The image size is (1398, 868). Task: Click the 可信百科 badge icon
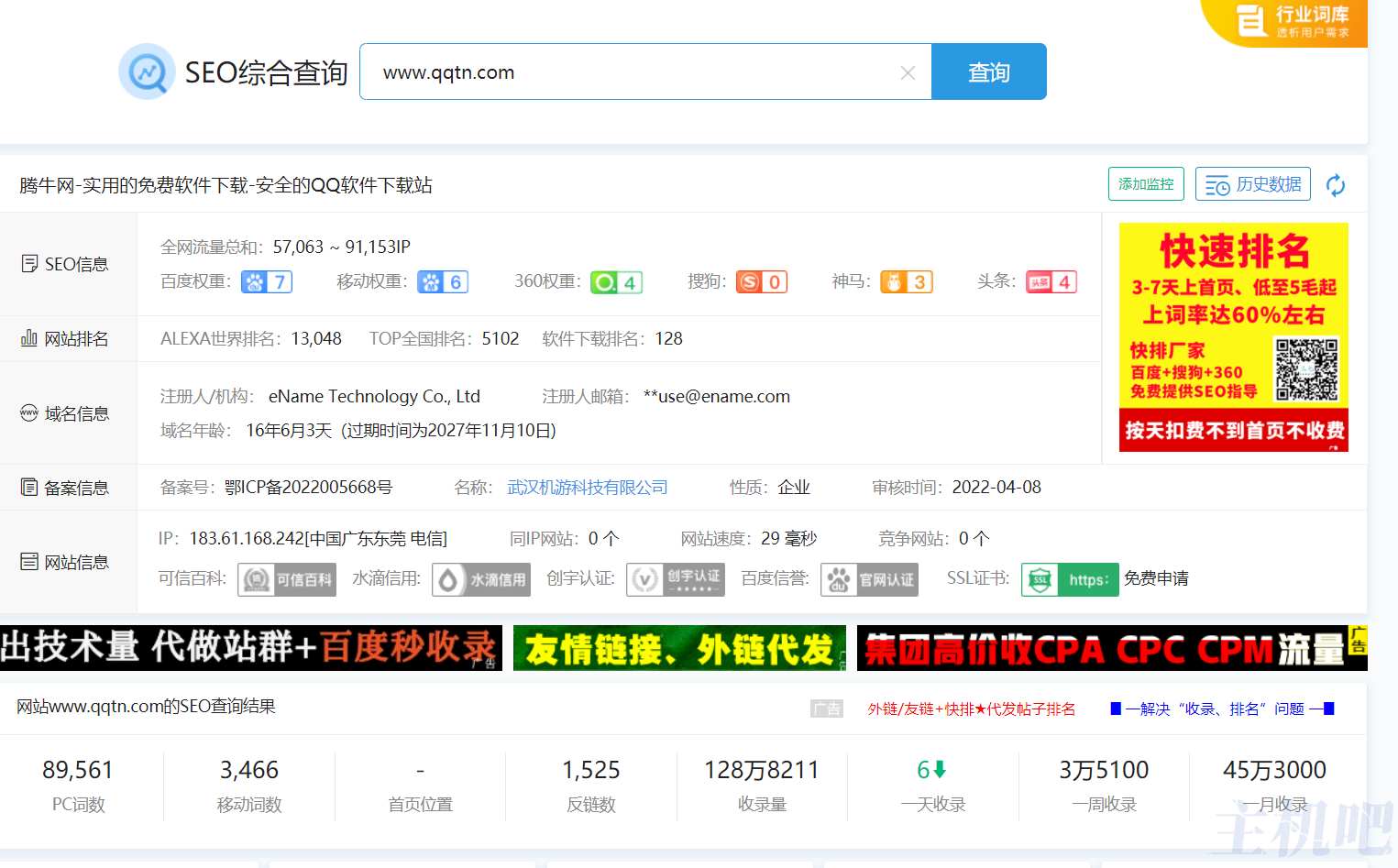(x=287, y=579)
